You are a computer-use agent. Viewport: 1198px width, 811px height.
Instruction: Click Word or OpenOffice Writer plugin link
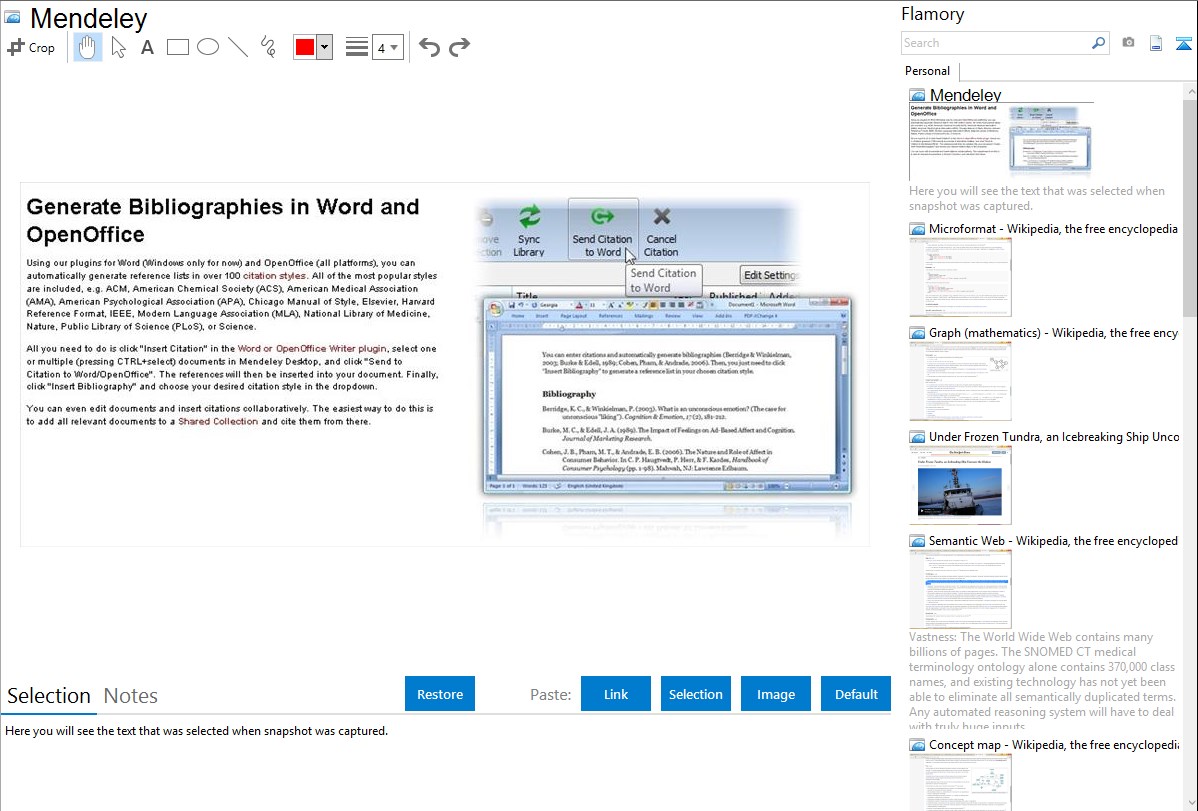(312, 349)
